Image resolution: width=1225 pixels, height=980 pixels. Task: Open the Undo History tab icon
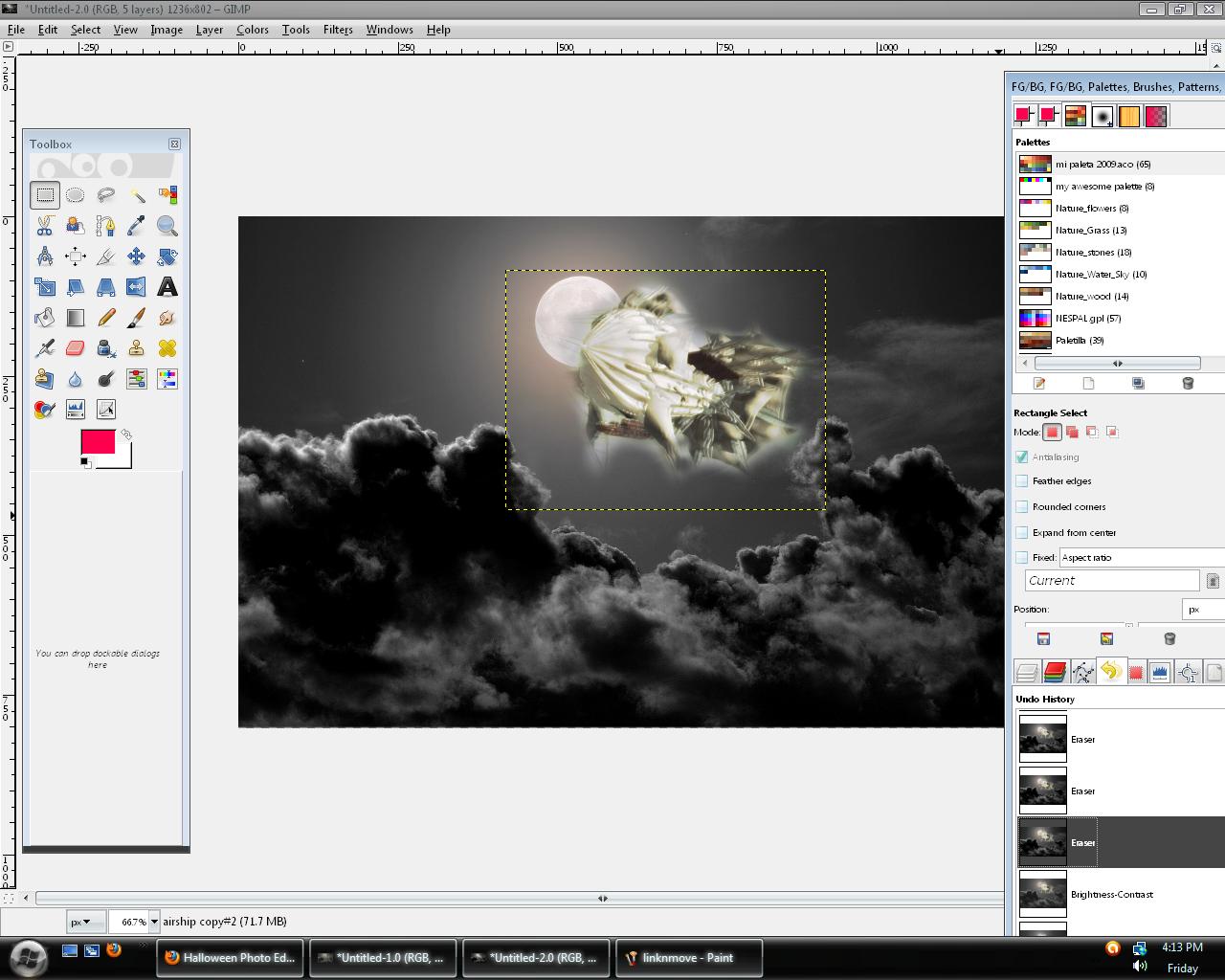[x=1110, y=672]
